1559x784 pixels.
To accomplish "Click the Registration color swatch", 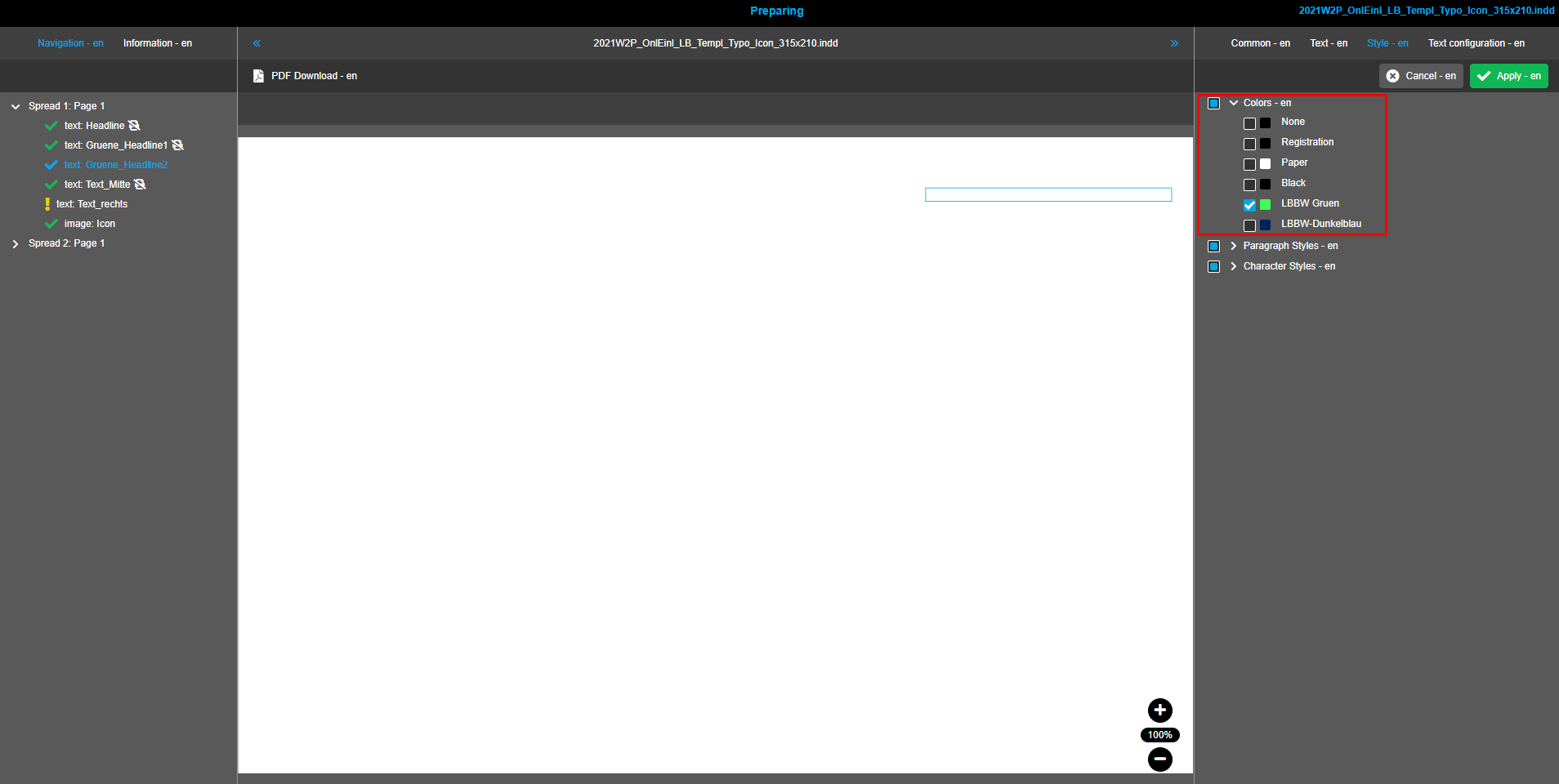I will 1265,143.
